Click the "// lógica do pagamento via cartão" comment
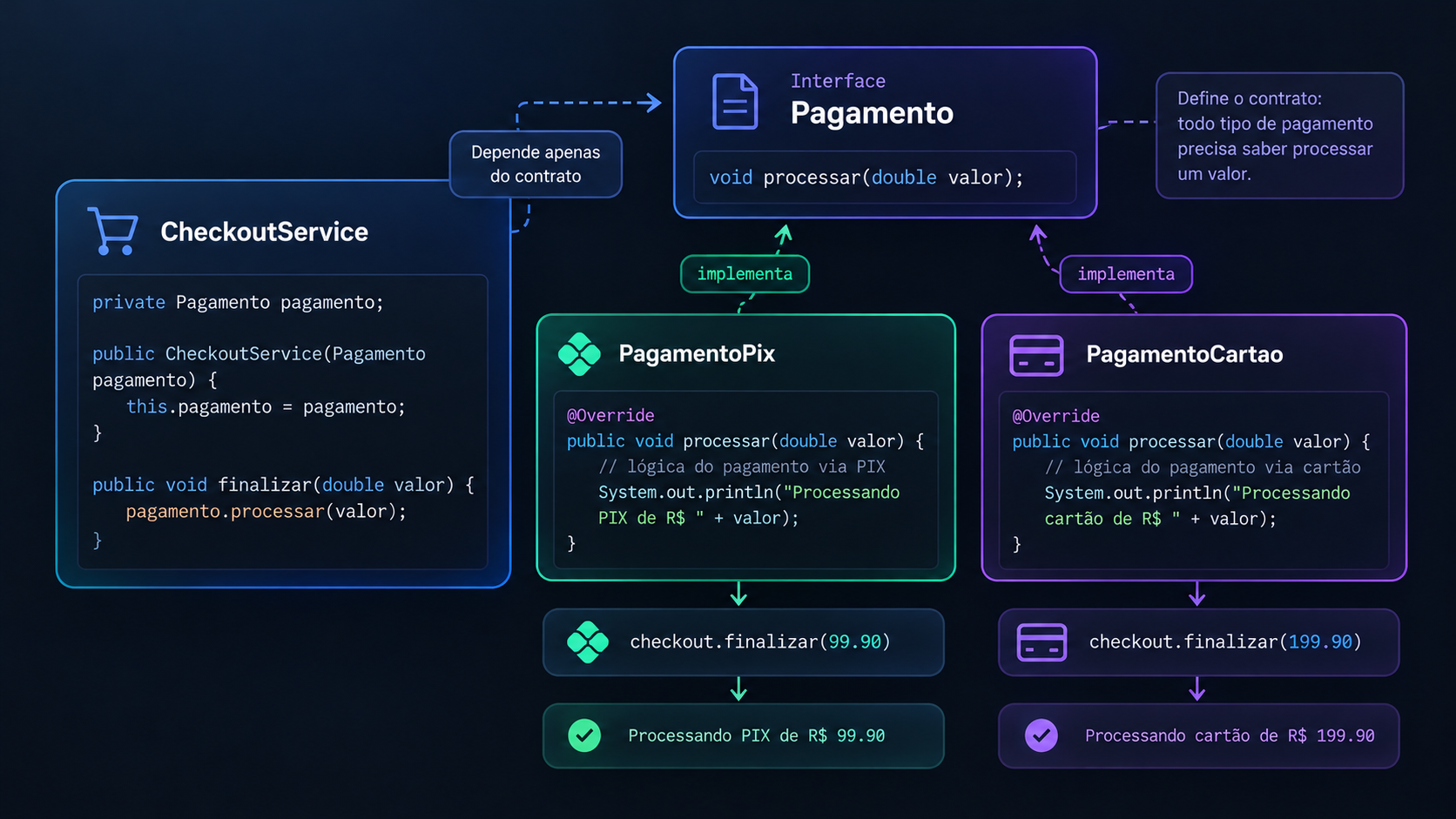Viewport: 1456px width, 819px height. click(x=1203, y=467)
